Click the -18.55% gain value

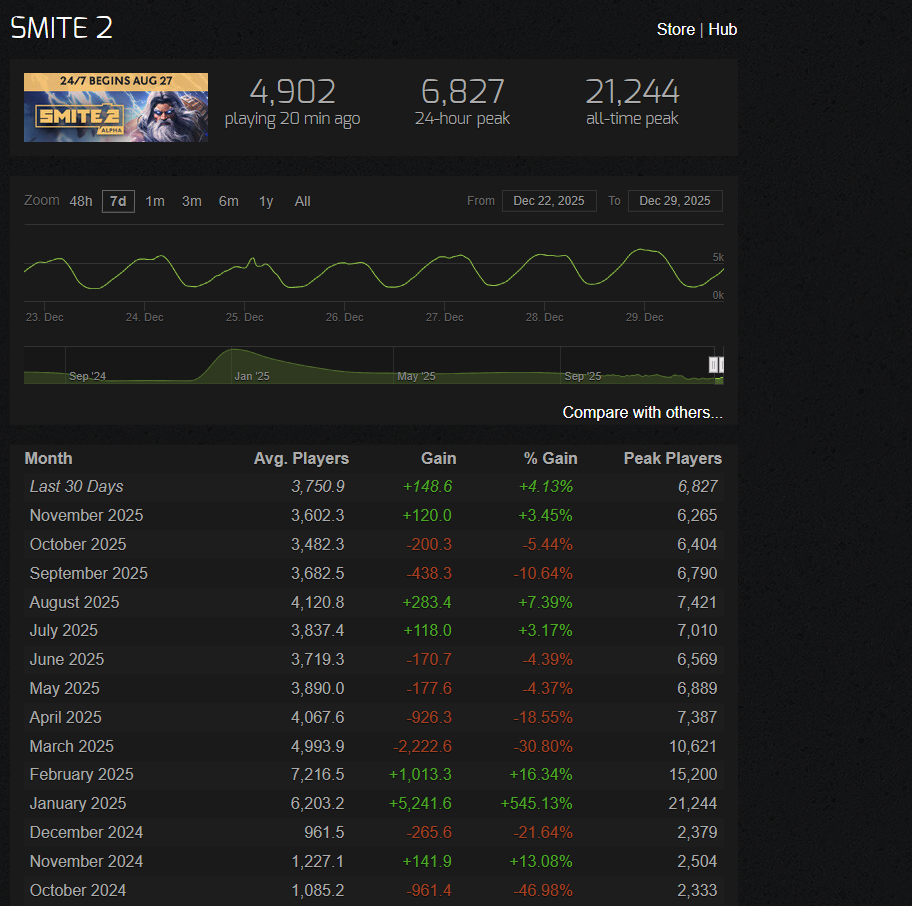543,717
